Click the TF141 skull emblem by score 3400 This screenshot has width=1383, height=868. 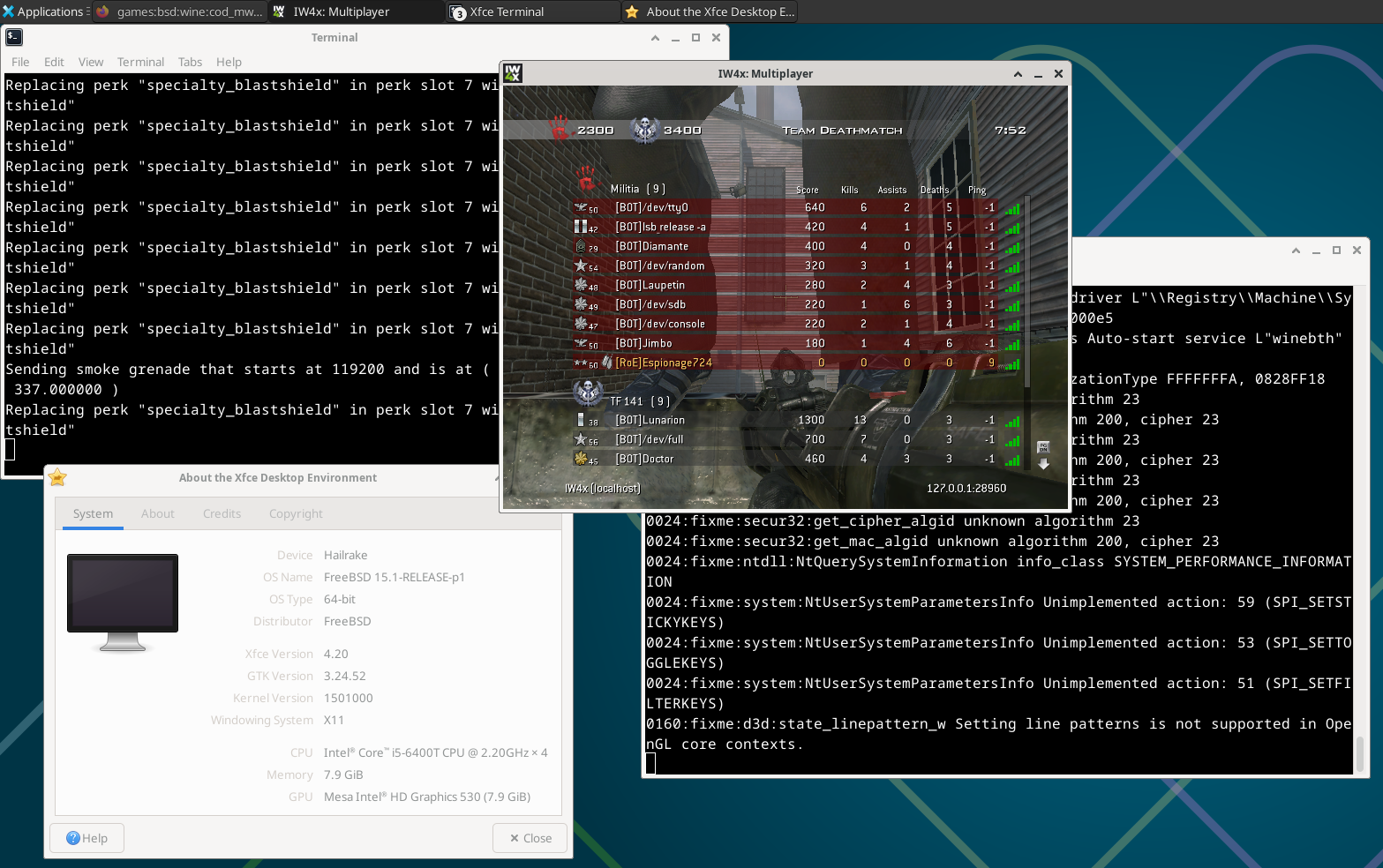645,130
